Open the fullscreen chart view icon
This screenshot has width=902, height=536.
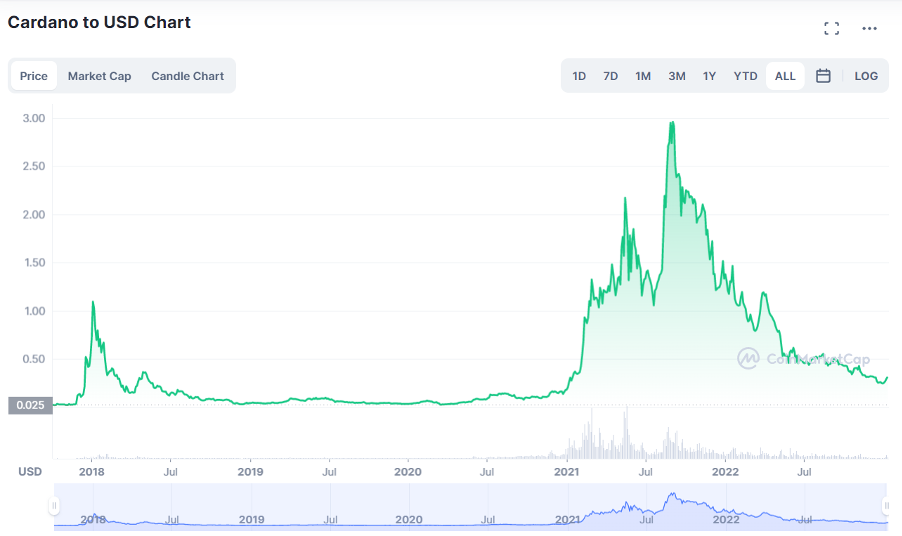831,28
